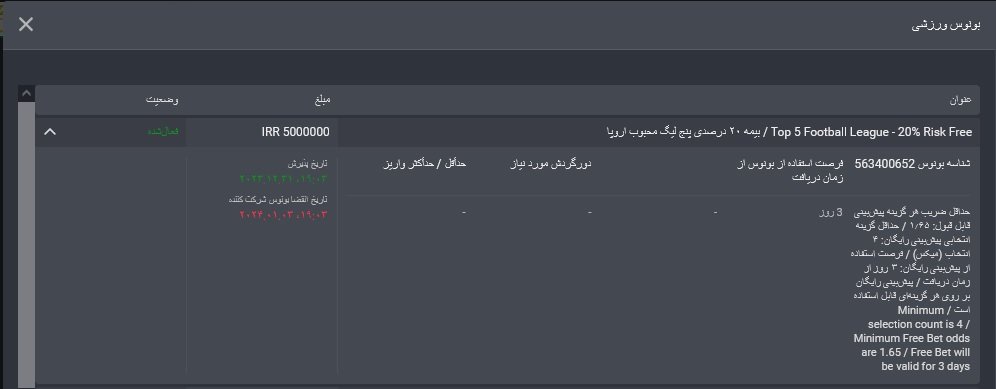Image resolution: width=996 pixels, height=389 pixels.
Task: Select the عنوان column header
Action: point(961,100)
